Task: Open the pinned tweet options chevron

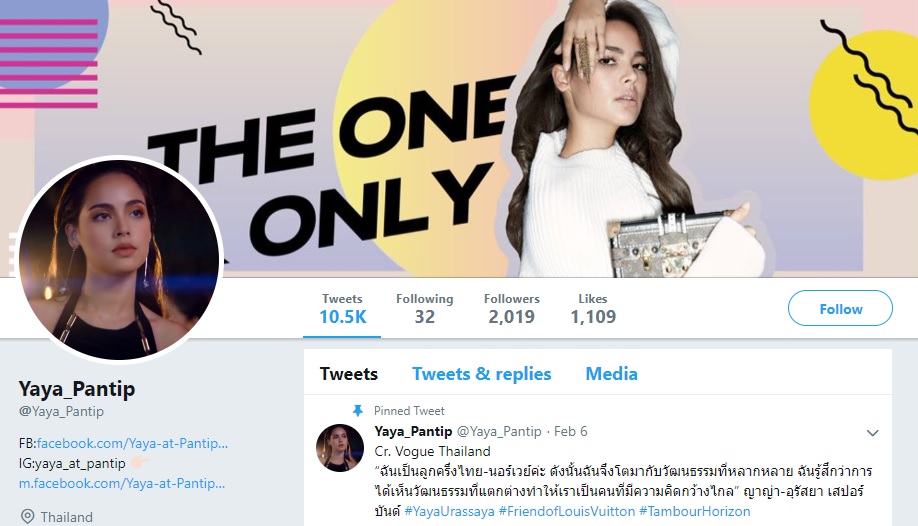Action: click(x=872, y=433)
